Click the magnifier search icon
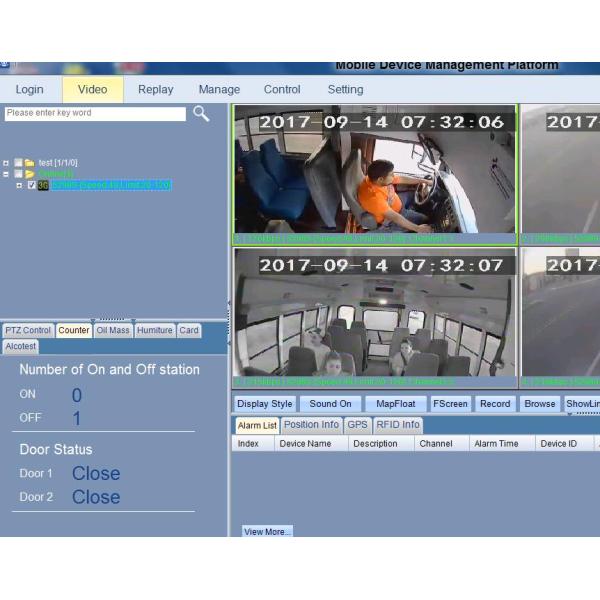The height and width of the screenshot is (600, 600). coord(201,114)
